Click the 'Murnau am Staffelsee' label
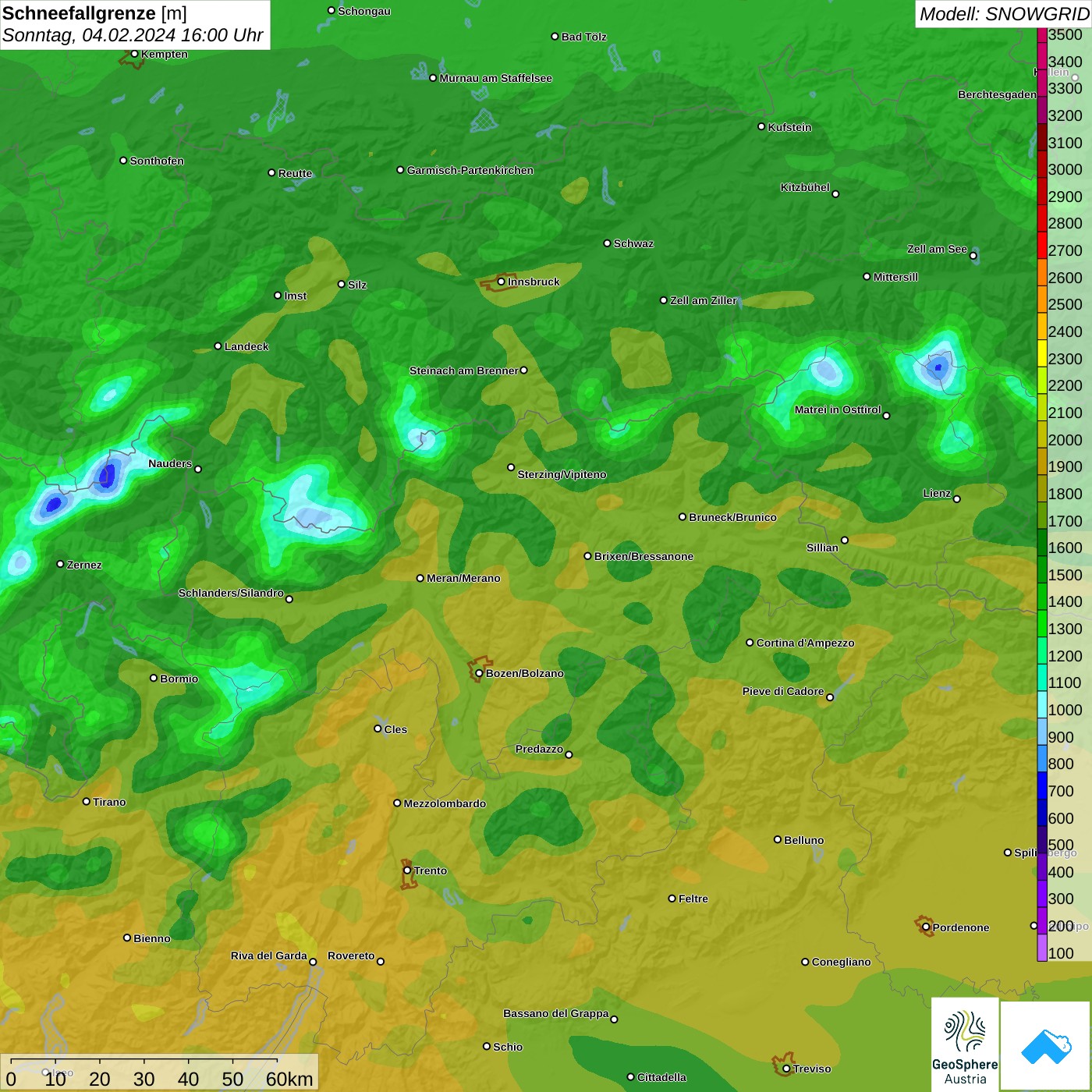Viewport: 1092px width, 1092px height. (495, 78)
